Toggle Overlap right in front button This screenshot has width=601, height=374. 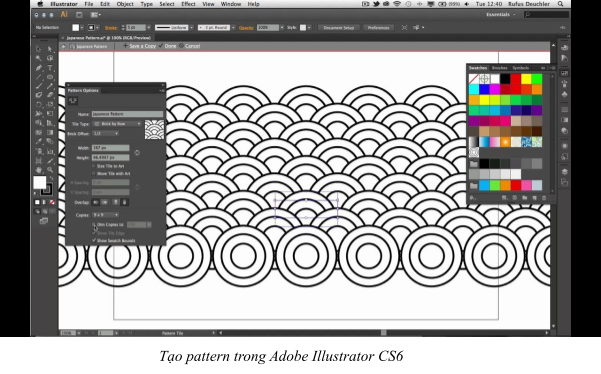pos(104,202)
